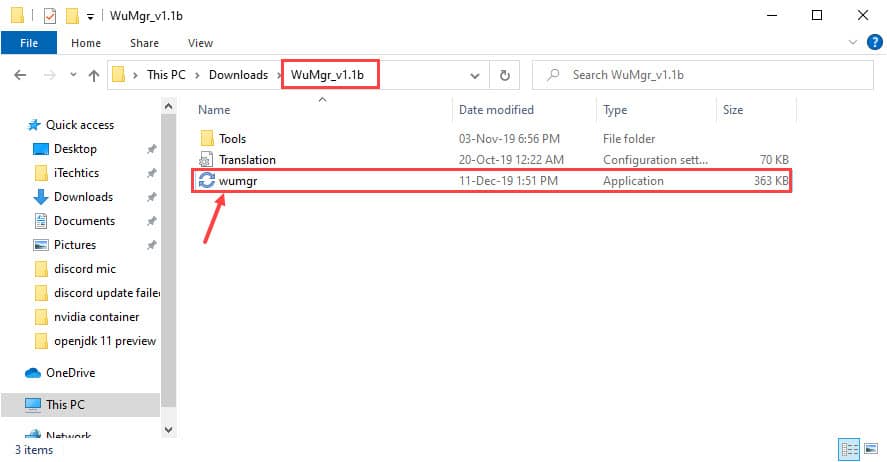Open openjdk 11 preview folder
887x462 pixels.
tap(105, 341)
